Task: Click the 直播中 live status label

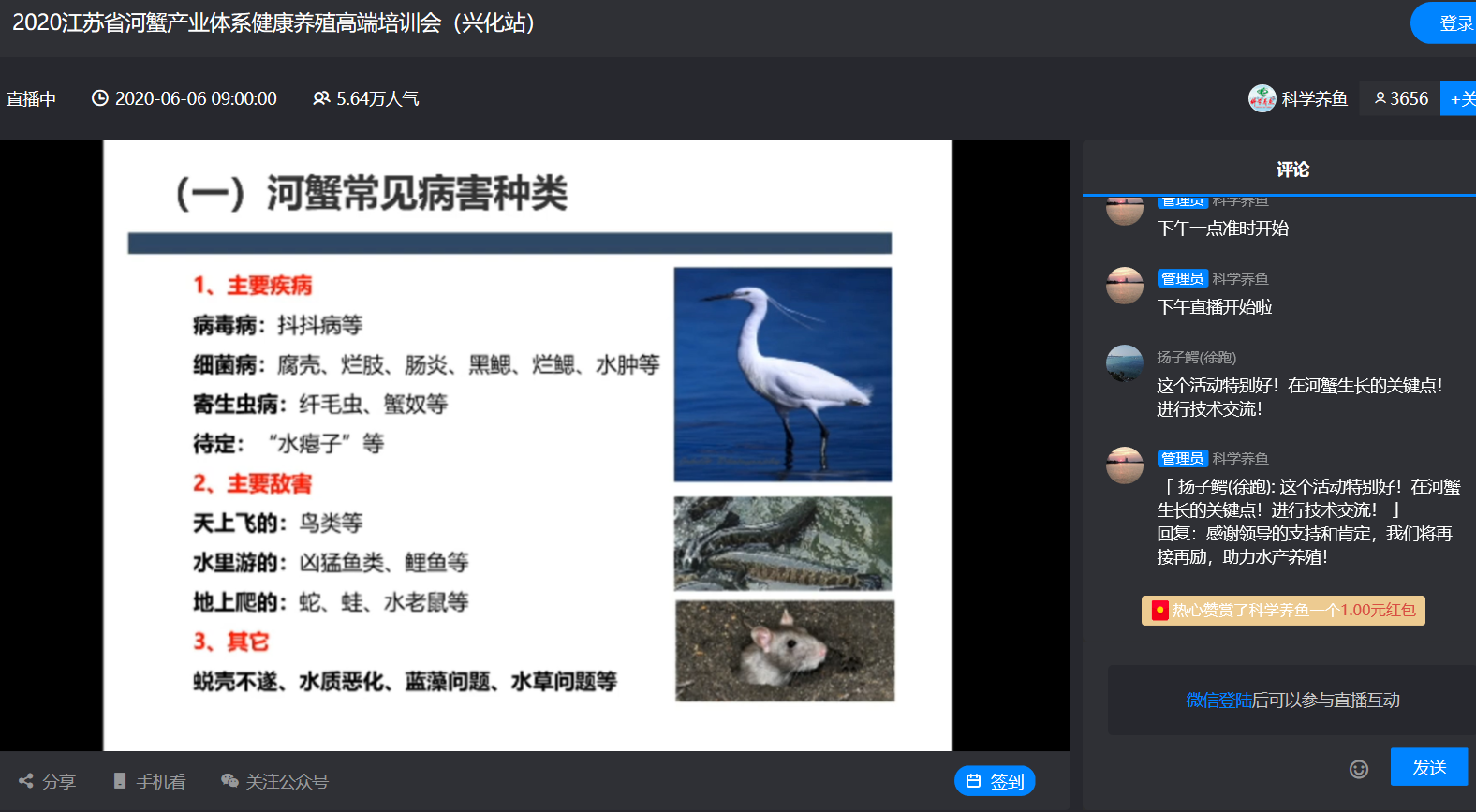Action: (x=31, y=98)
